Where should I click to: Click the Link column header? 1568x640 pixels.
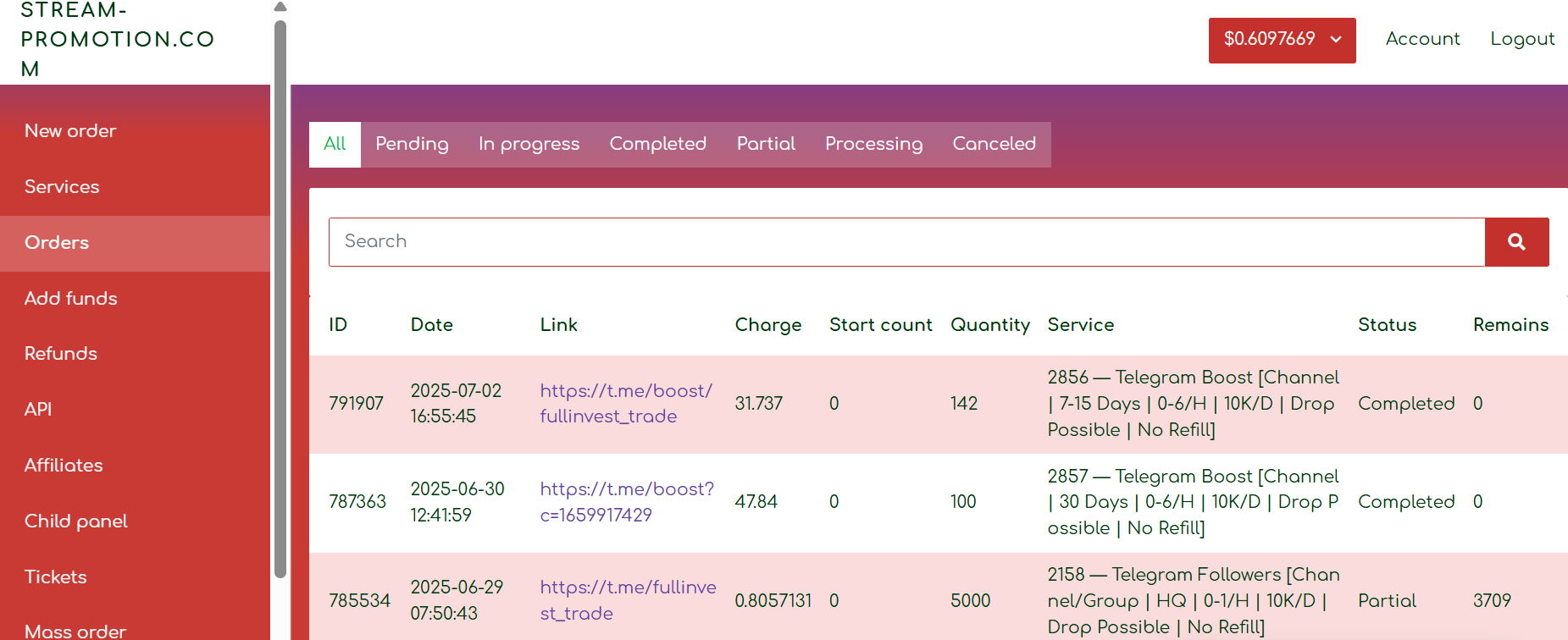pos(558,325)
